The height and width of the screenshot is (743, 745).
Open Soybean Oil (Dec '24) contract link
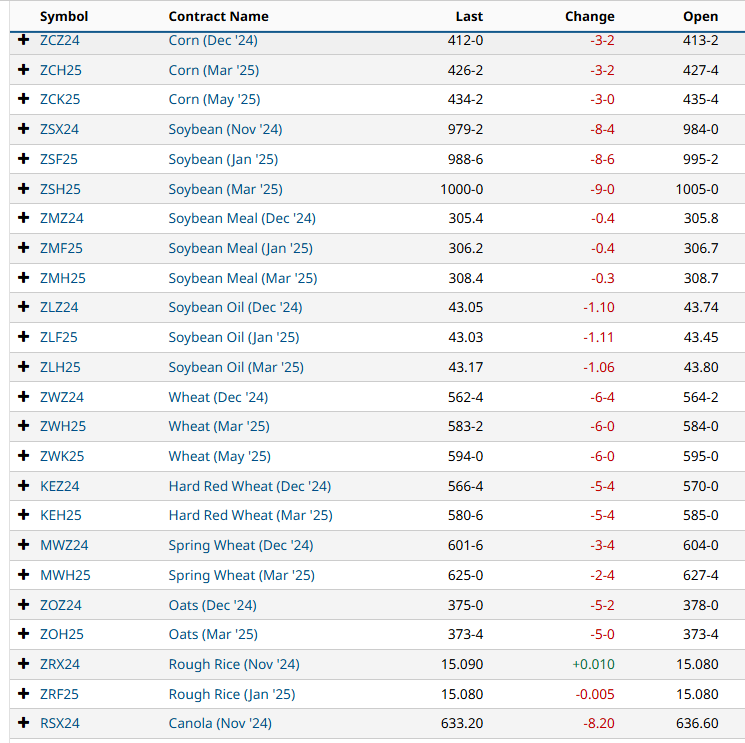[236, 307]
